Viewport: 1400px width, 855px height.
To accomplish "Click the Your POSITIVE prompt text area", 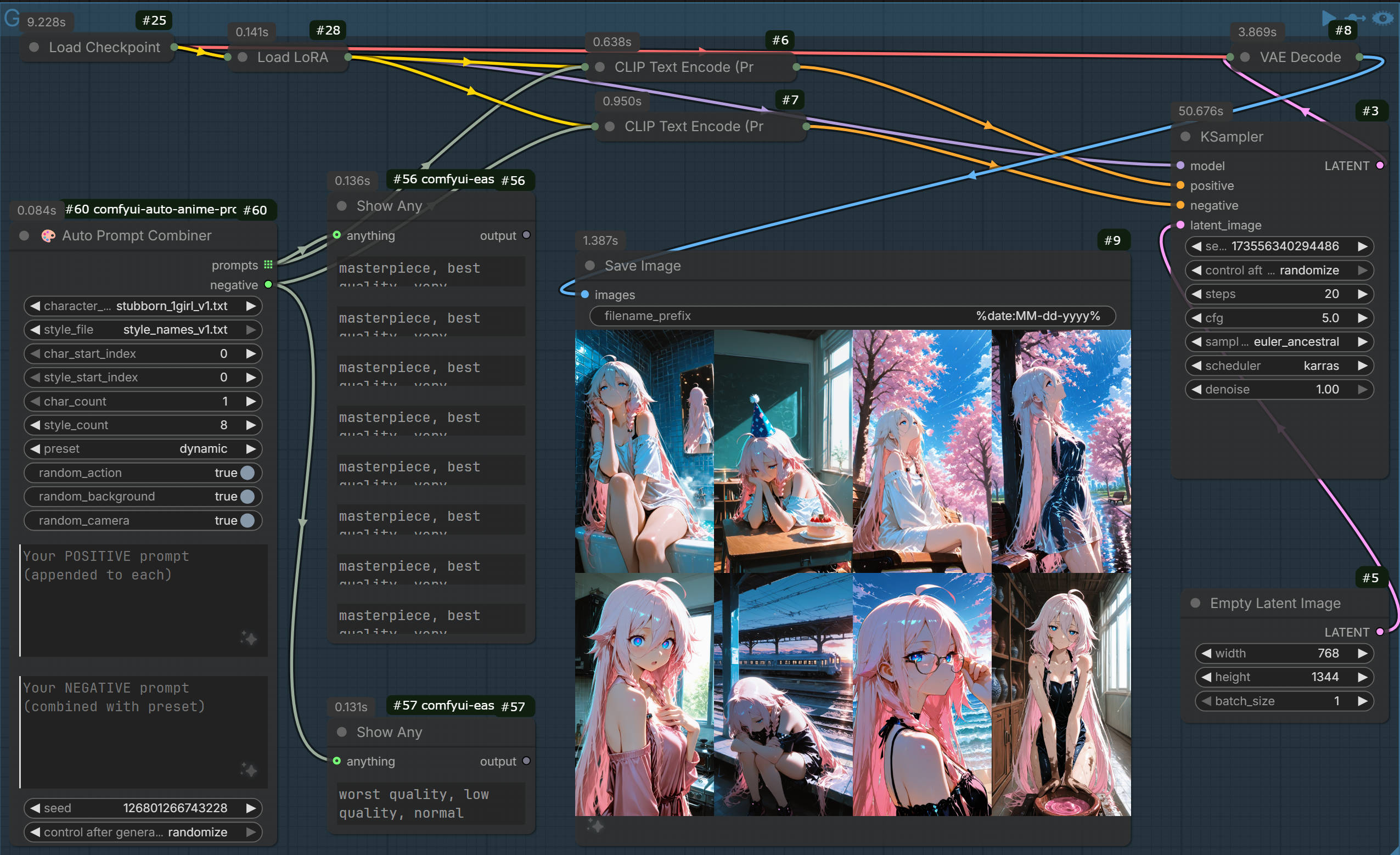I will coord(143,600).
